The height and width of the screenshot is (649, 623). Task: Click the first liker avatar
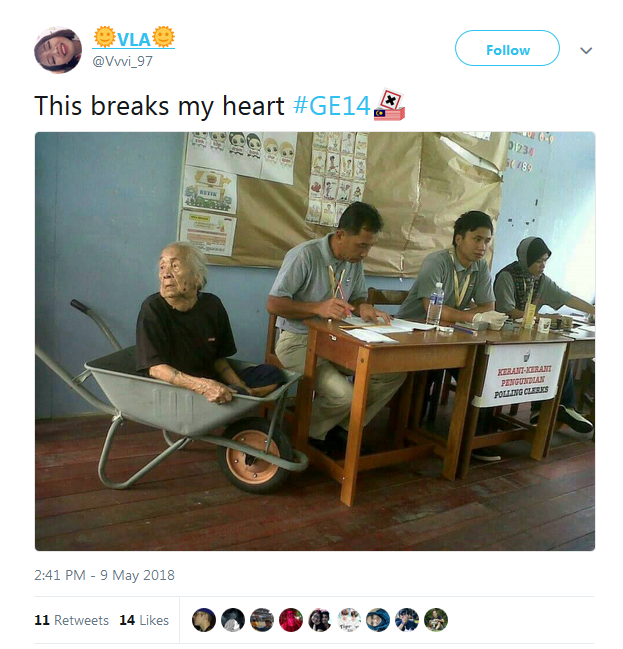(204, 620)
